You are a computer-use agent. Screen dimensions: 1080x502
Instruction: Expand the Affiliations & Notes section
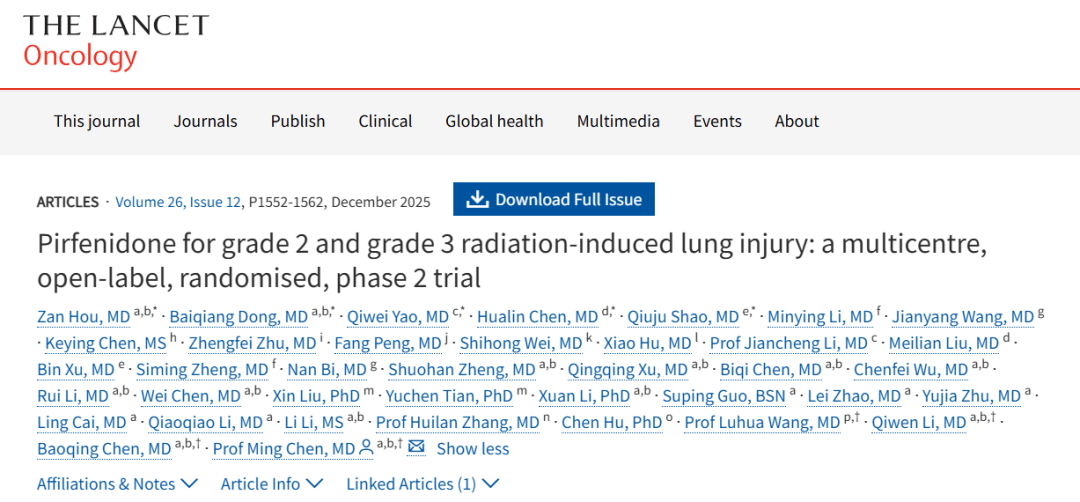(117, 484)
